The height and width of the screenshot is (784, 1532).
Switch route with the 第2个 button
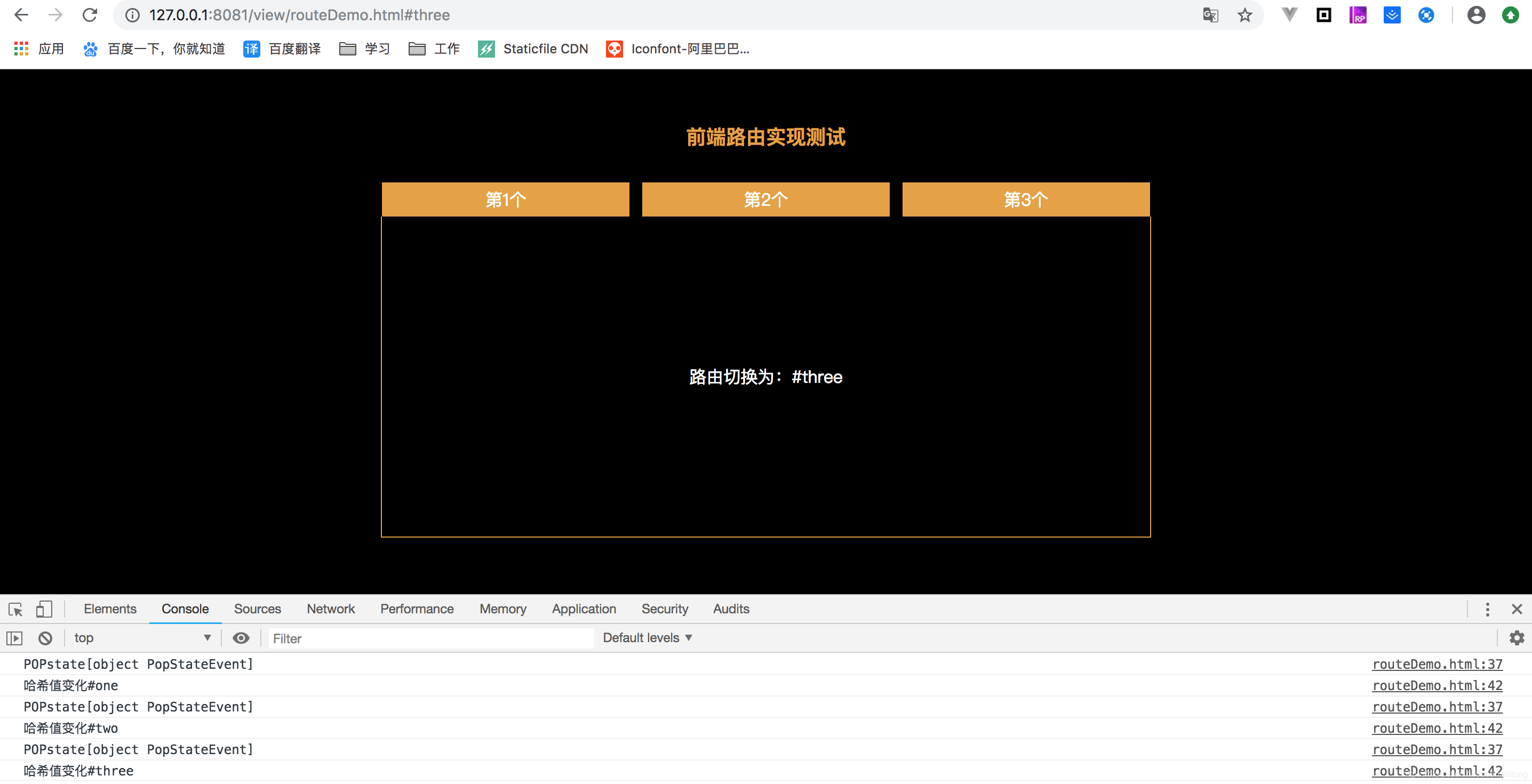[x=766, y=199]
